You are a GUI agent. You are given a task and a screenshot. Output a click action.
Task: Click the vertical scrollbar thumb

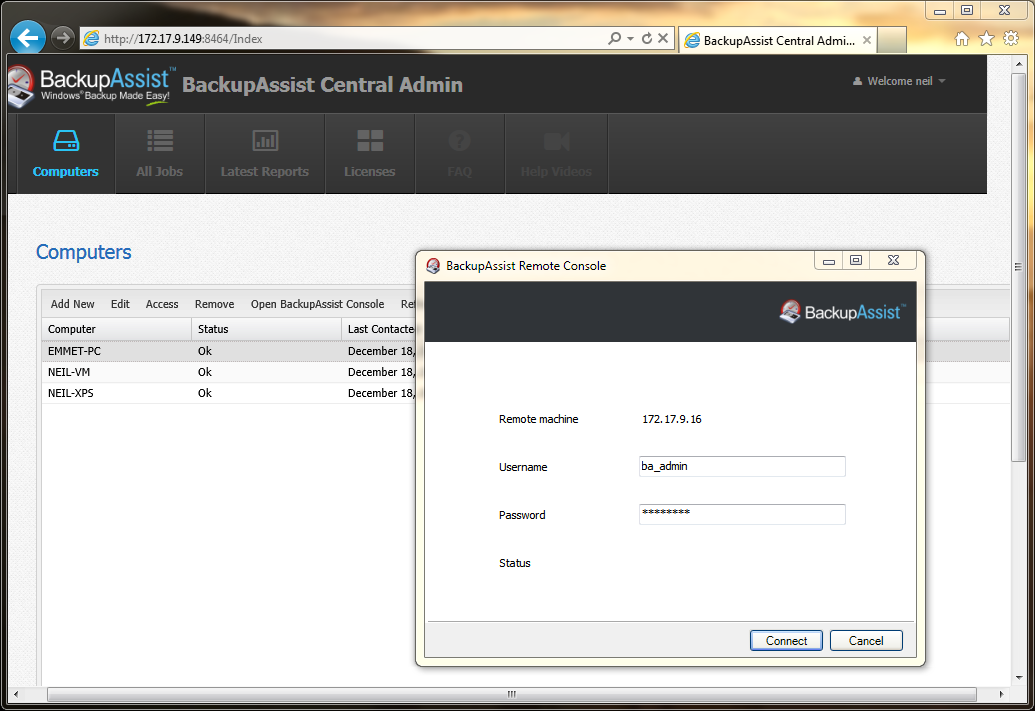click(1018, 268)
